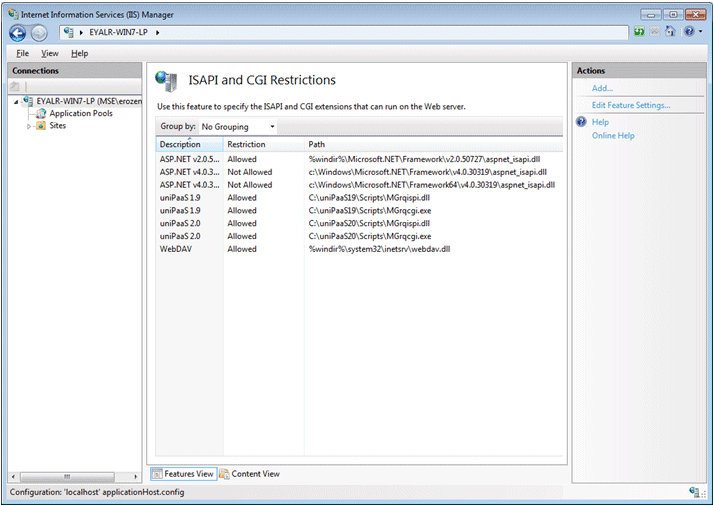The height and width of the screenshot is (506, 714).
Task: Sort by the Path column header
Action: pos(434,144)
